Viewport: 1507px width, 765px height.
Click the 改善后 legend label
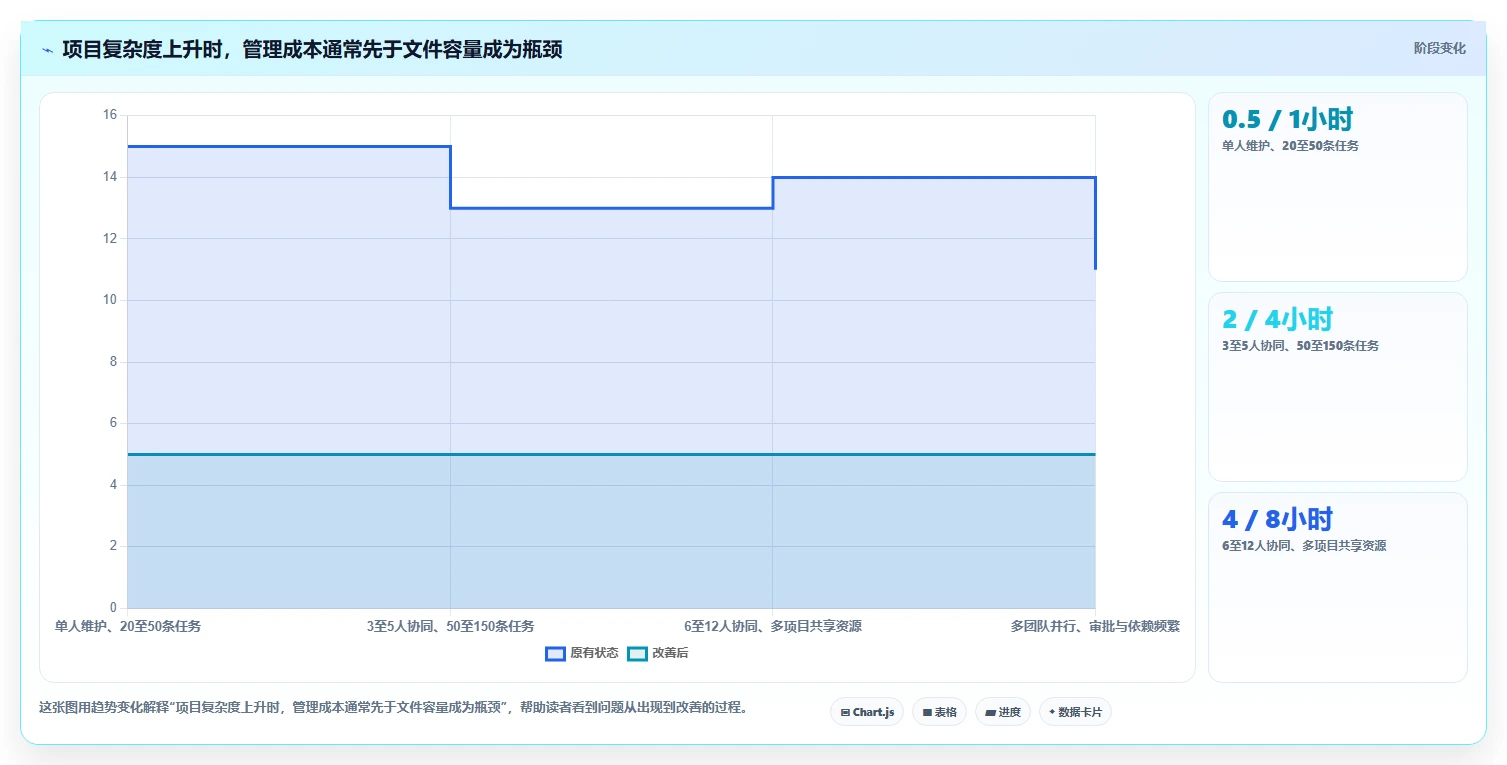pyautogui.click(x=670, y=653)
